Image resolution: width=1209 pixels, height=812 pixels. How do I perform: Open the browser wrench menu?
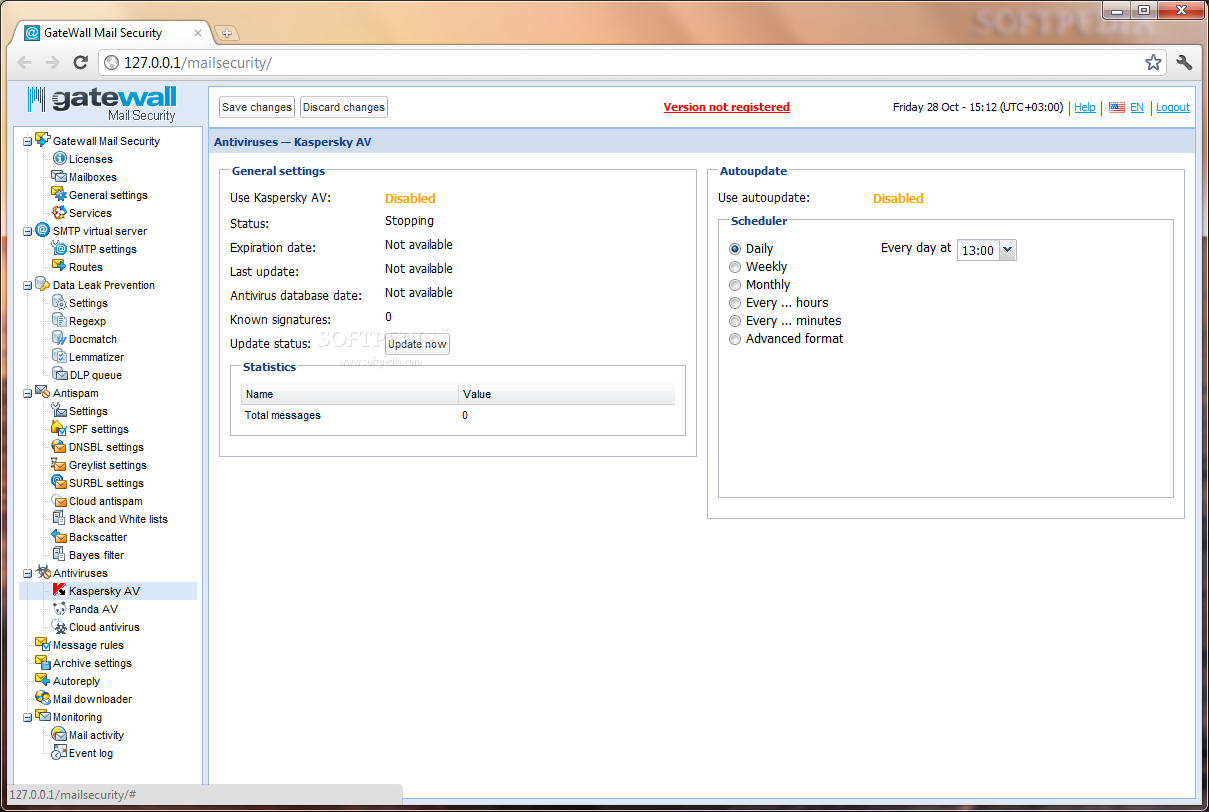point(1184,62)
